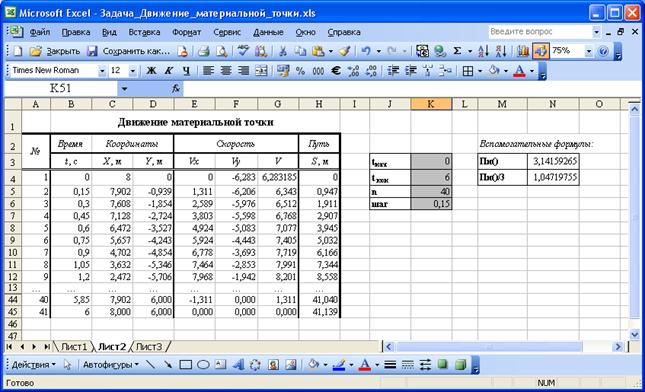The width and height of the screenshot is (645, 392).
Task: Open the Borders dropdown arrow
Action: (480, 71)
